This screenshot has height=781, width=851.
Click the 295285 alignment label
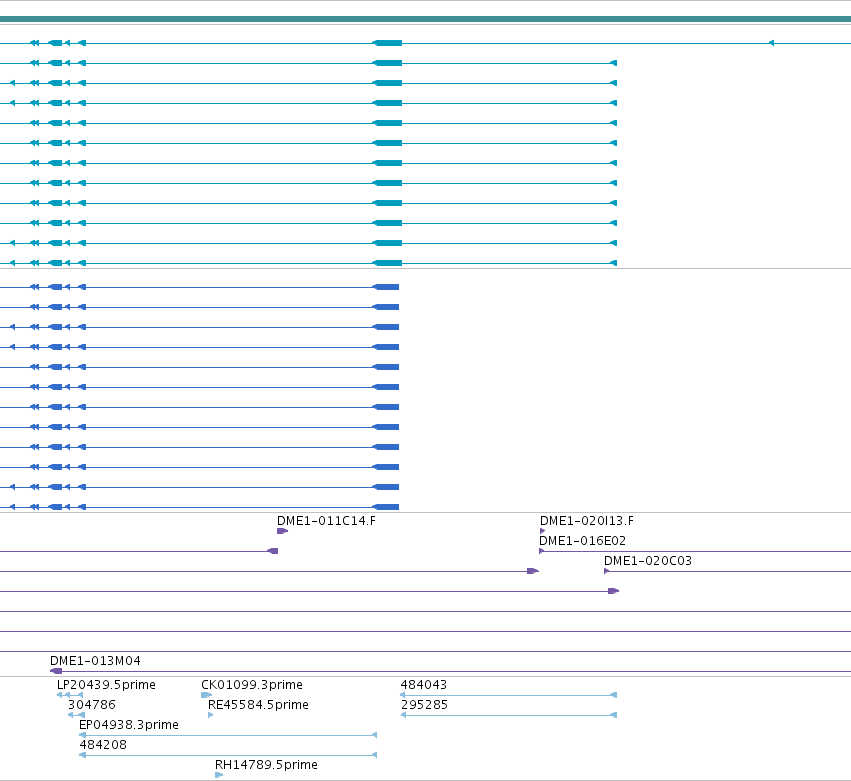[424, 705]
